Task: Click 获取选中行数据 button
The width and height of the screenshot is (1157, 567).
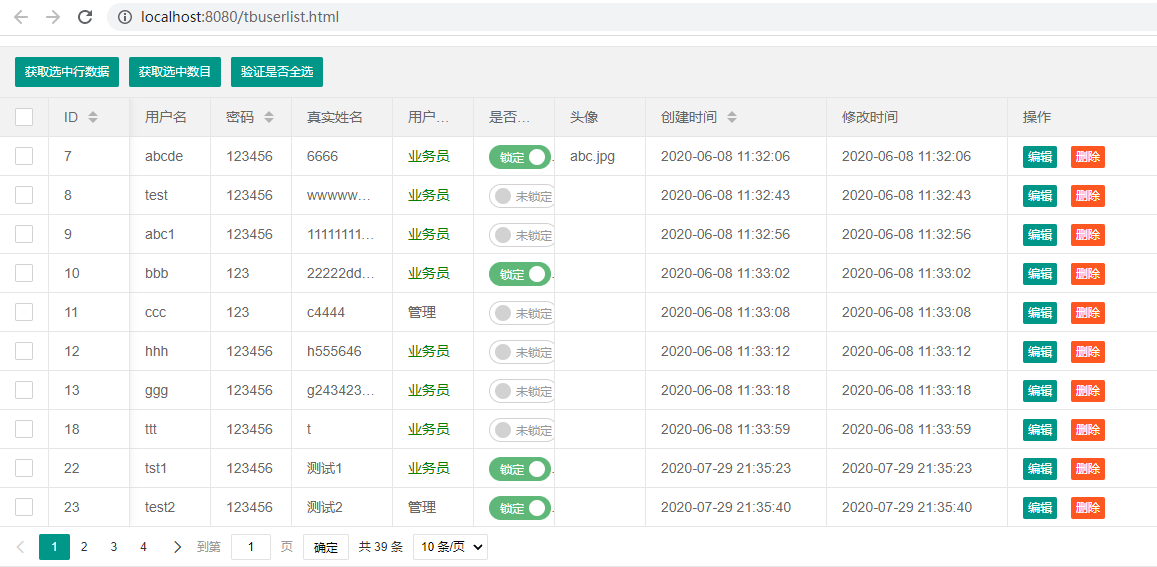Action: (x=66, y=72)
